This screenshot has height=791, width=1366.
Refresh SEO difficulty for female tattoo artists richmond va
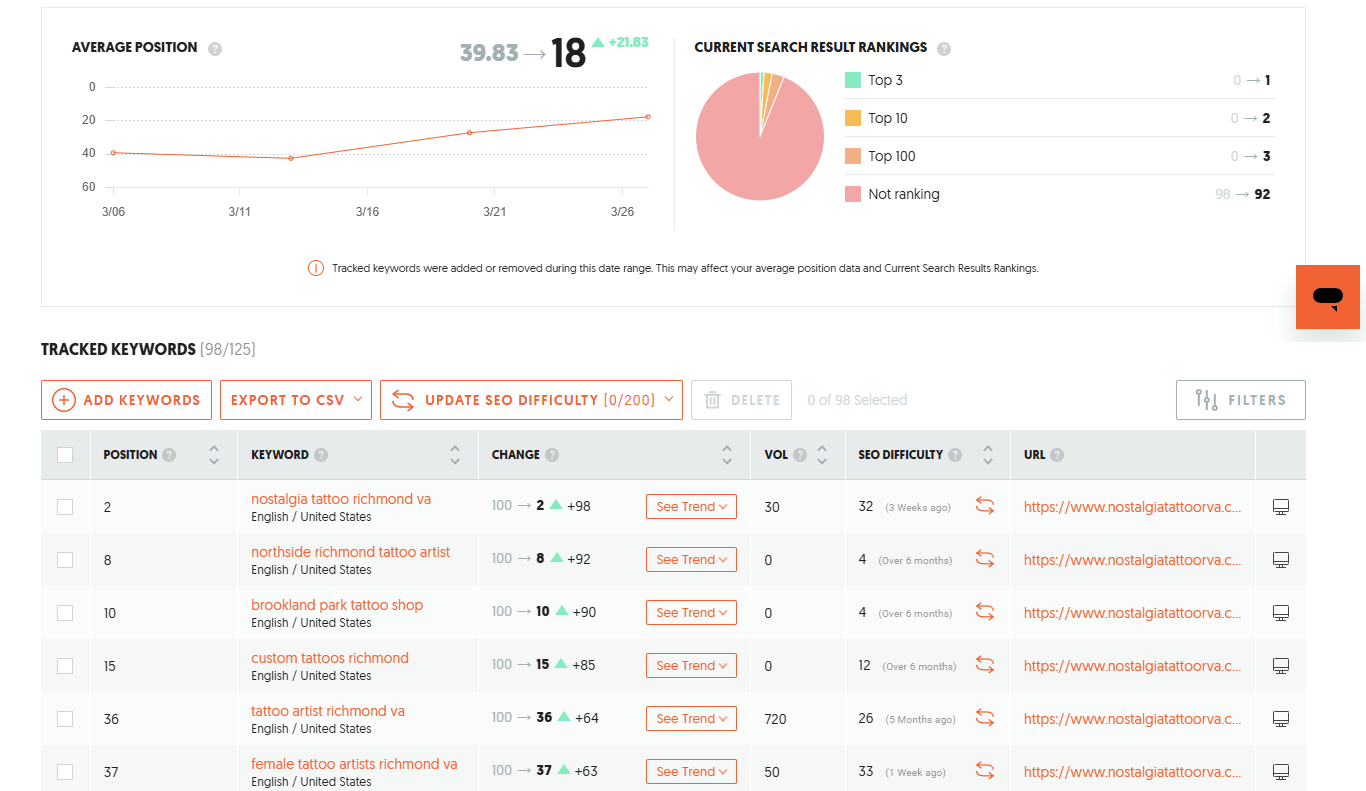[985, 772]
